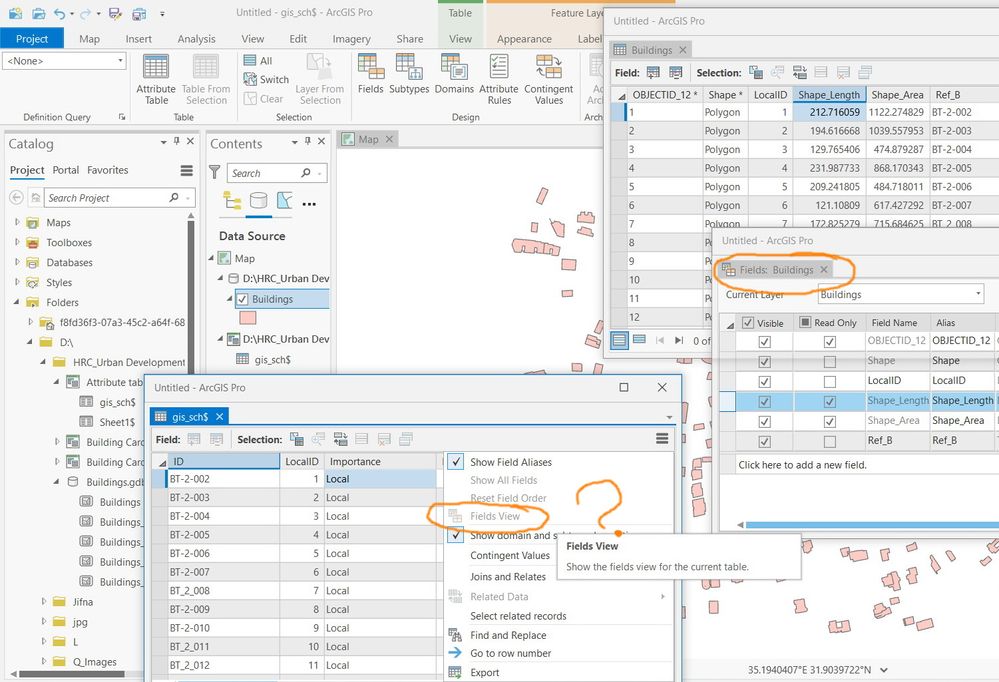Expand the Databases node in Catalog
Screen dimensions: 999x682
point(17,262)
